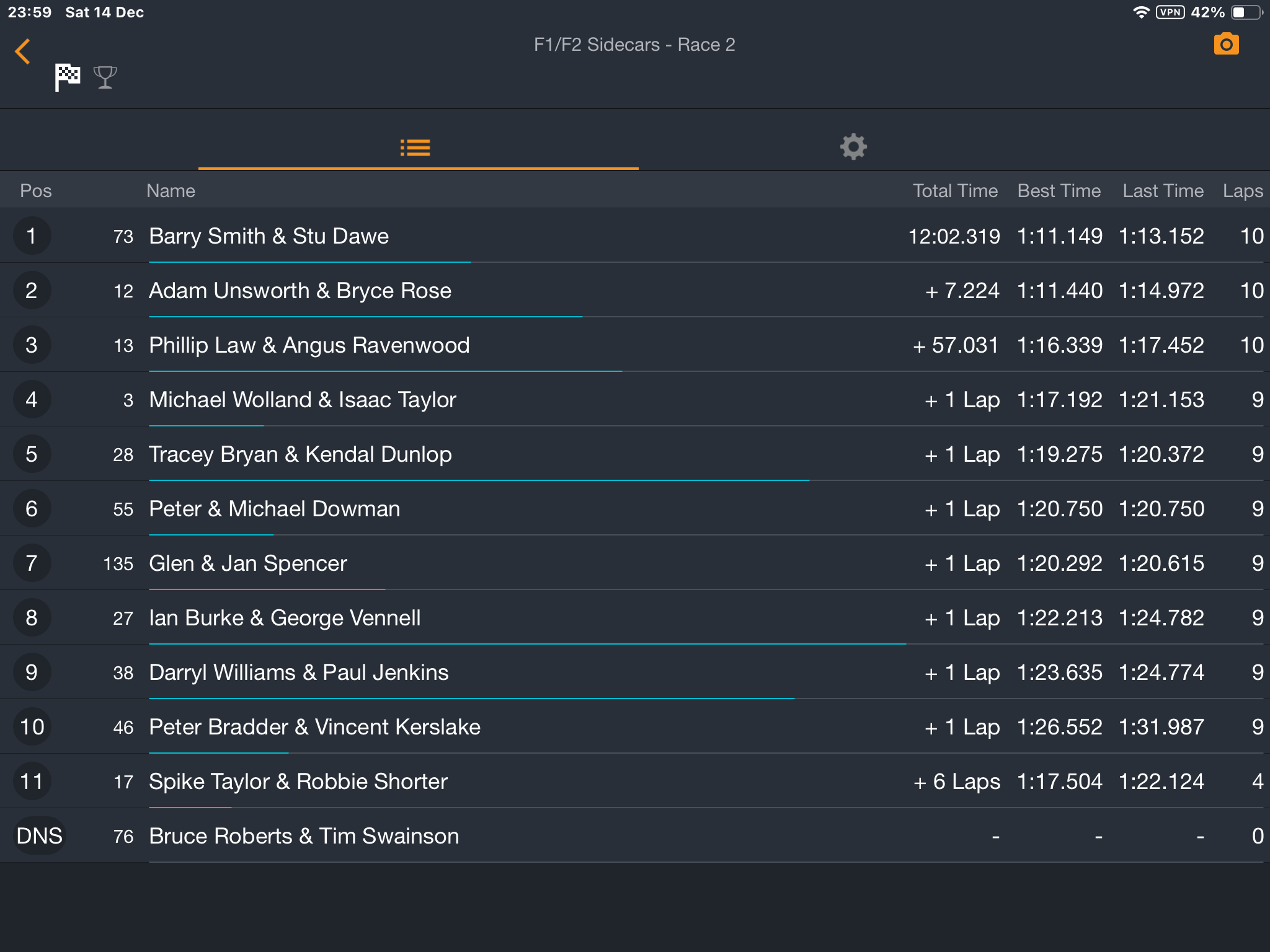Tap best time 1:26.552

click(1060, 727)
